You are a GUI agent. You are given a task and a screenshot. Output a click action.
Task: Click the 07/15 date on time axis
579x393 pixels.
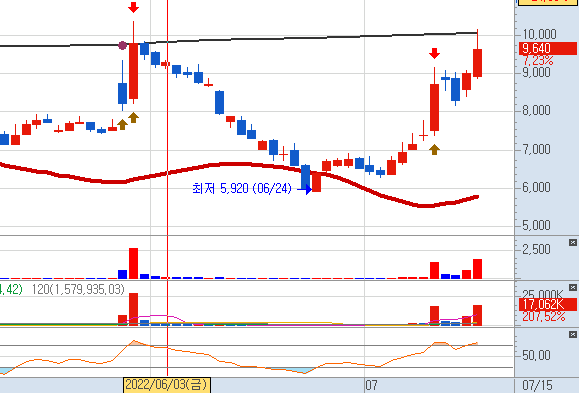[x=537, y=386]
